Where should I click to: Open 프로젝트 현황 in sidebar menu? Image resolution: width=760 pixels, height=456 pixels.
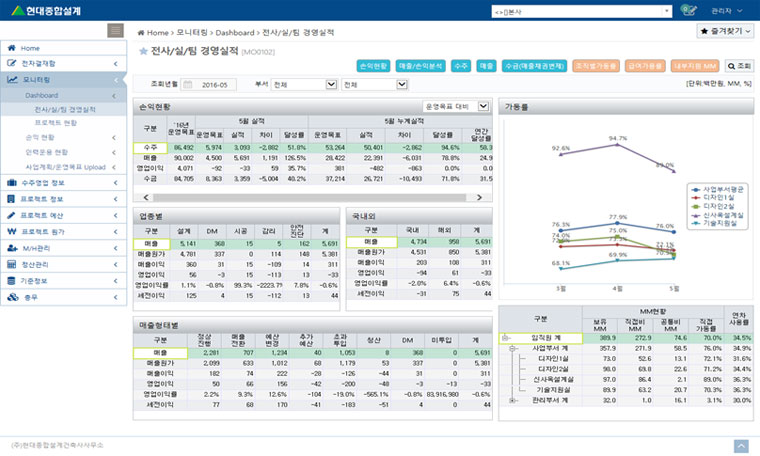pos(62,122)
